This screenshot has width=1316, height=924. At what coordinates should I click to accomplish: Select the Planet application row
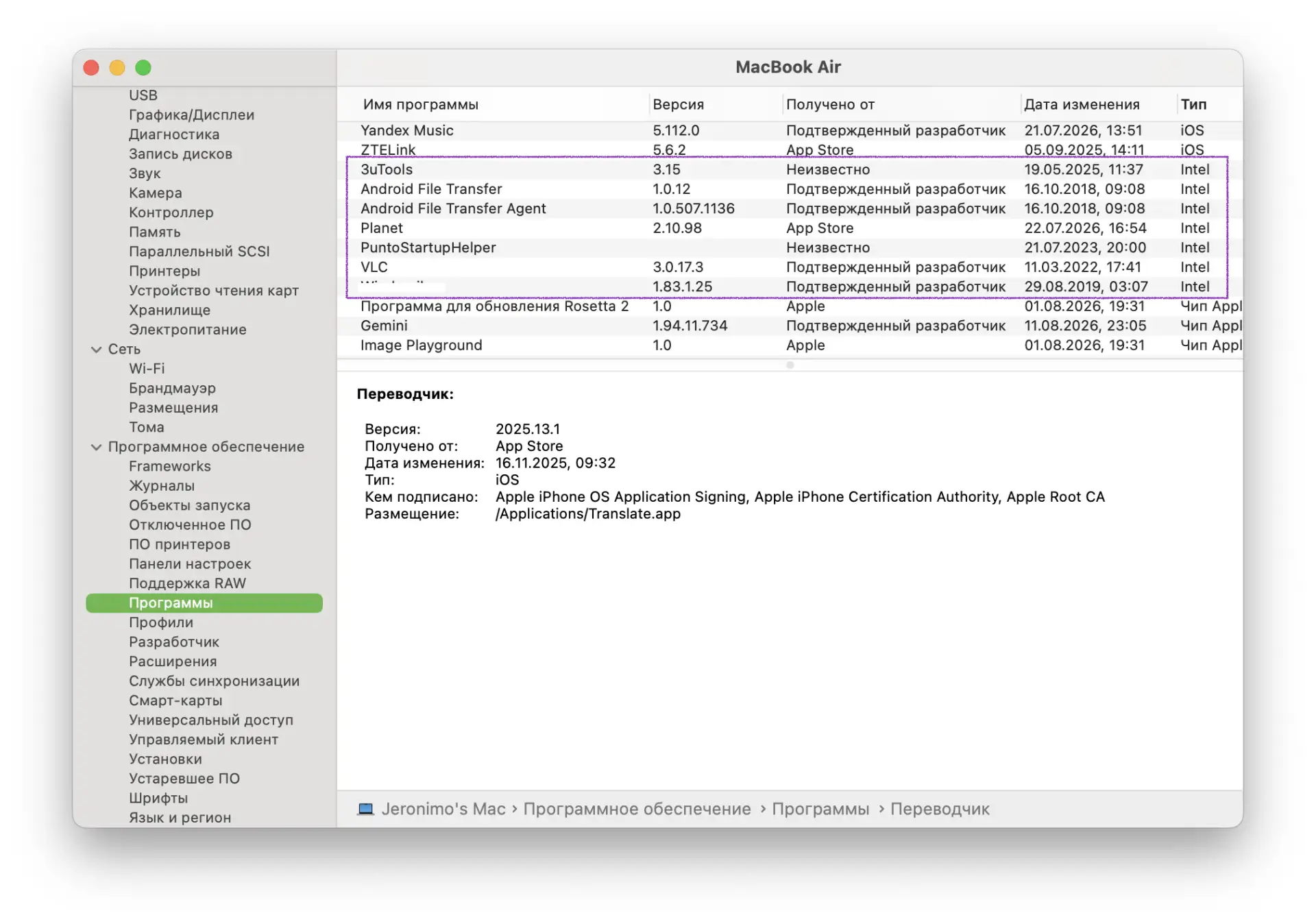(x=790, y=228)
